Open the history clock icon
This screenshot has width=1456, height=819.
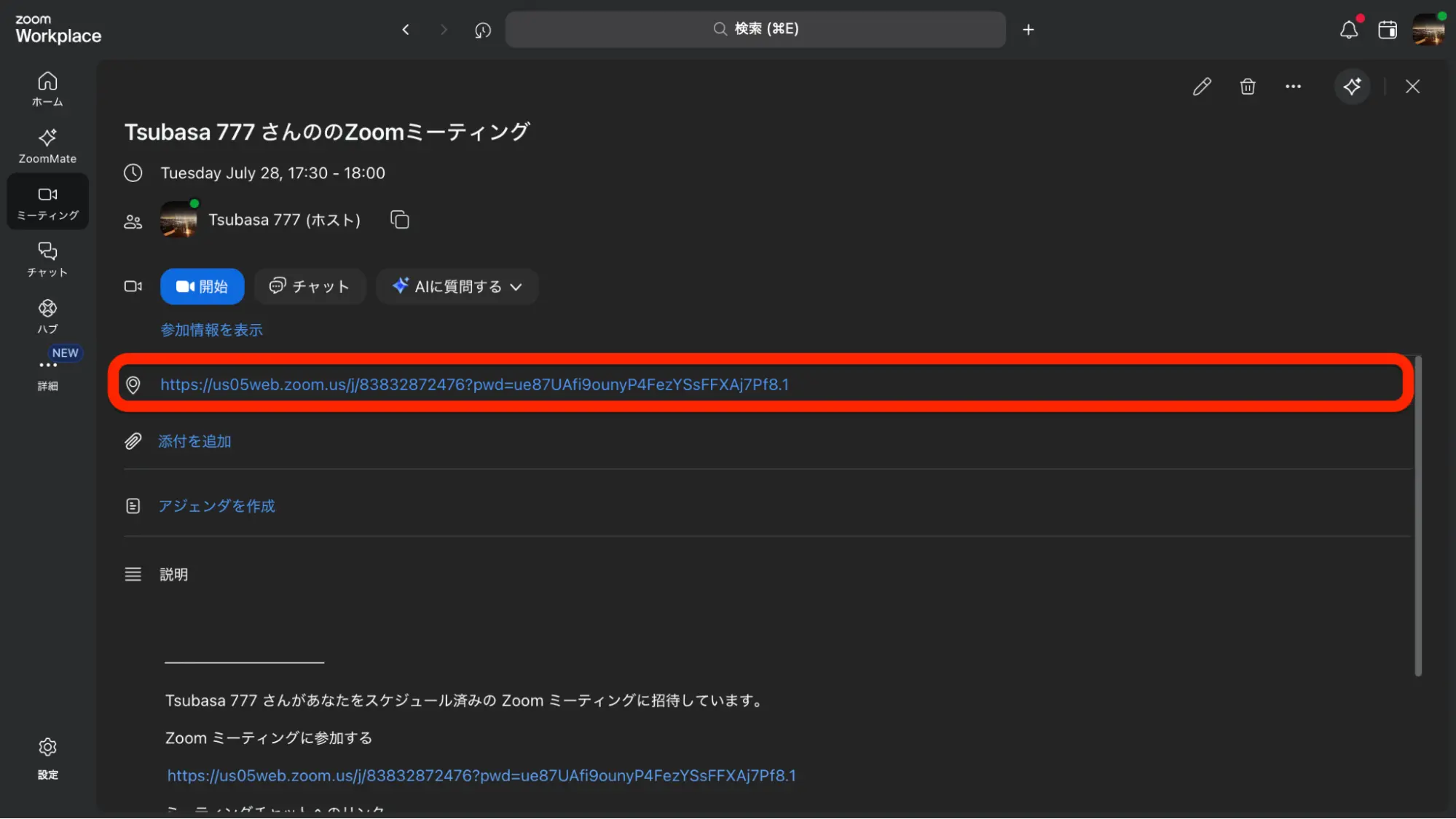point(483,30)
